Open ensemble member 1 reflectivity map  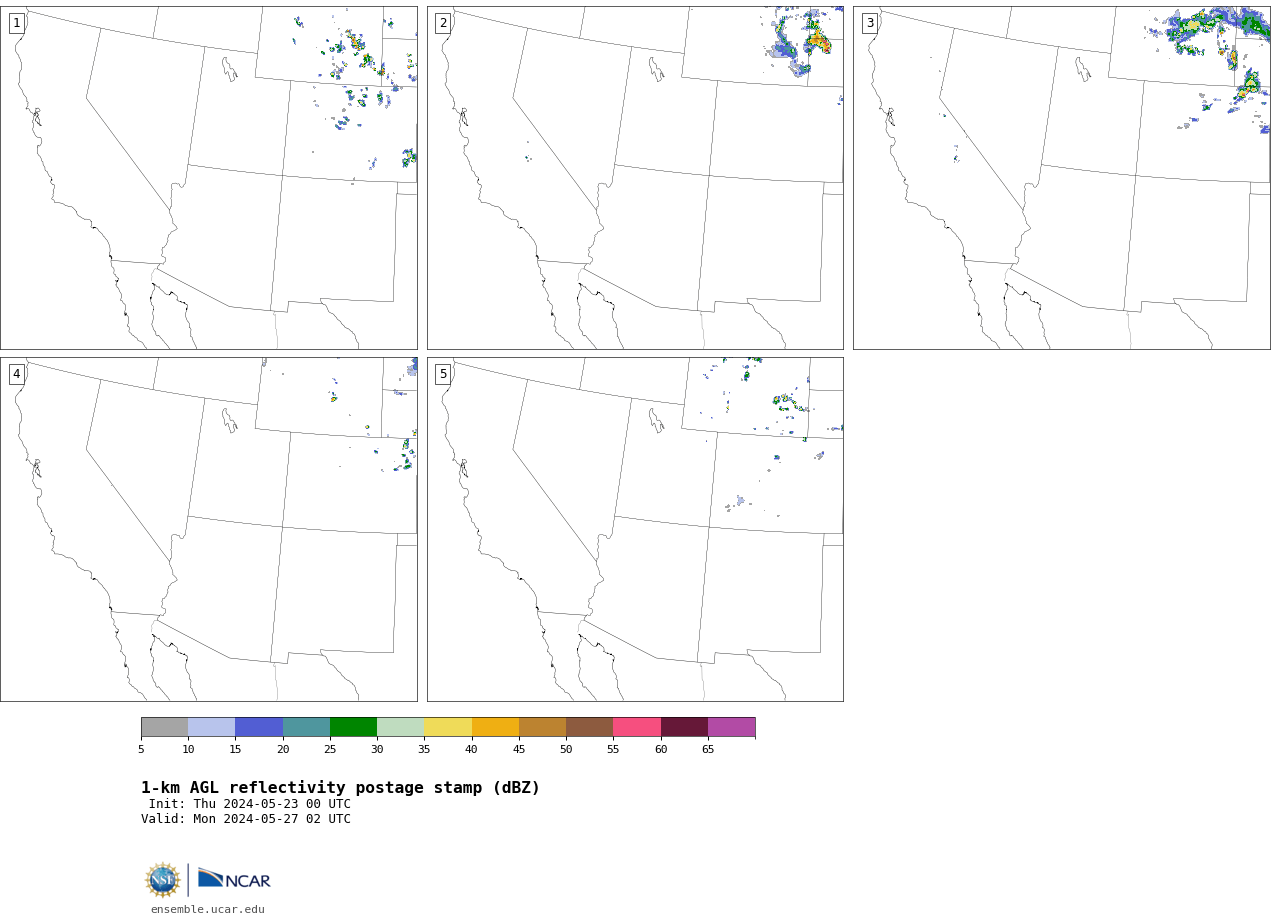tap(208, 178)
